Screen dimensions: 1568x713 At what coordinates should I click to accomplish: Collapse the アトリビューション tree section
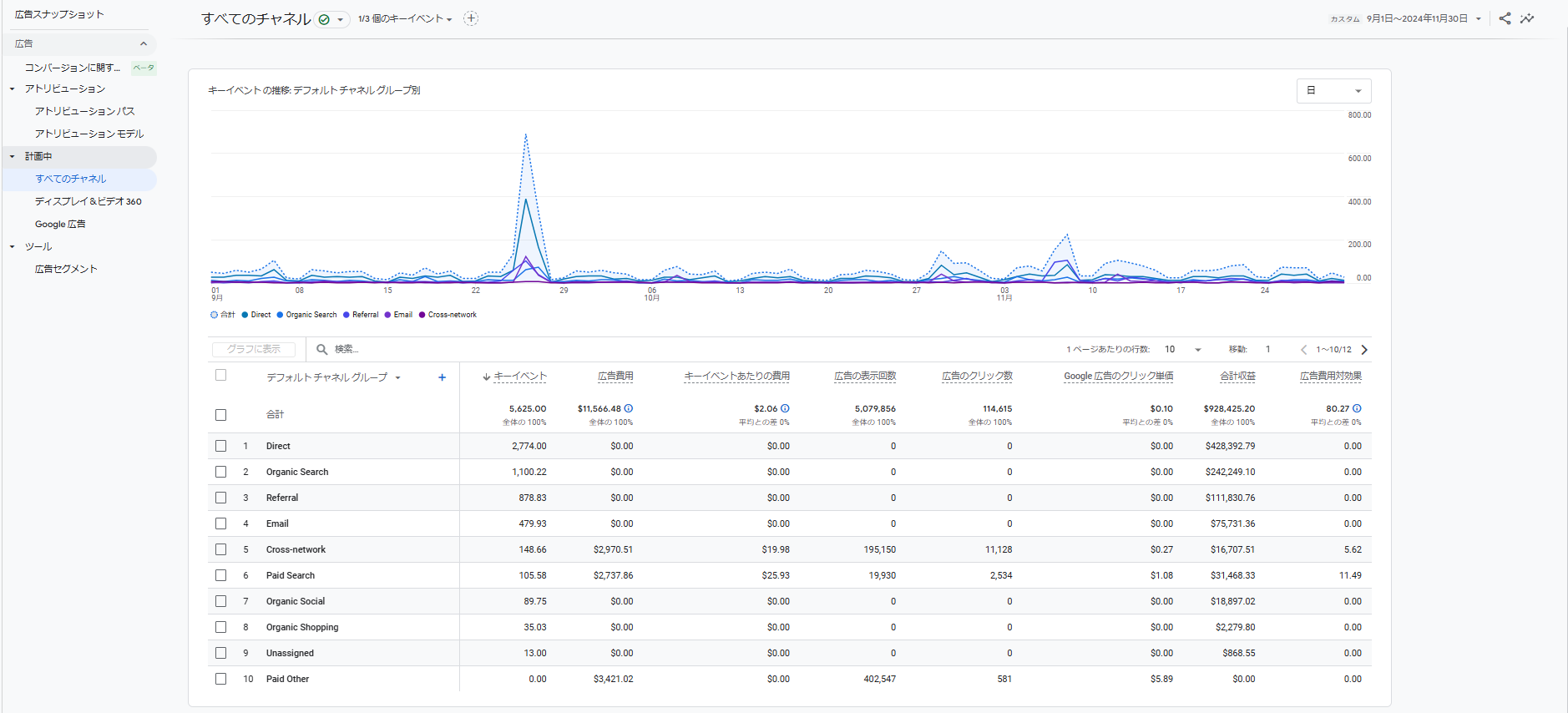click(x=13, y=88)
